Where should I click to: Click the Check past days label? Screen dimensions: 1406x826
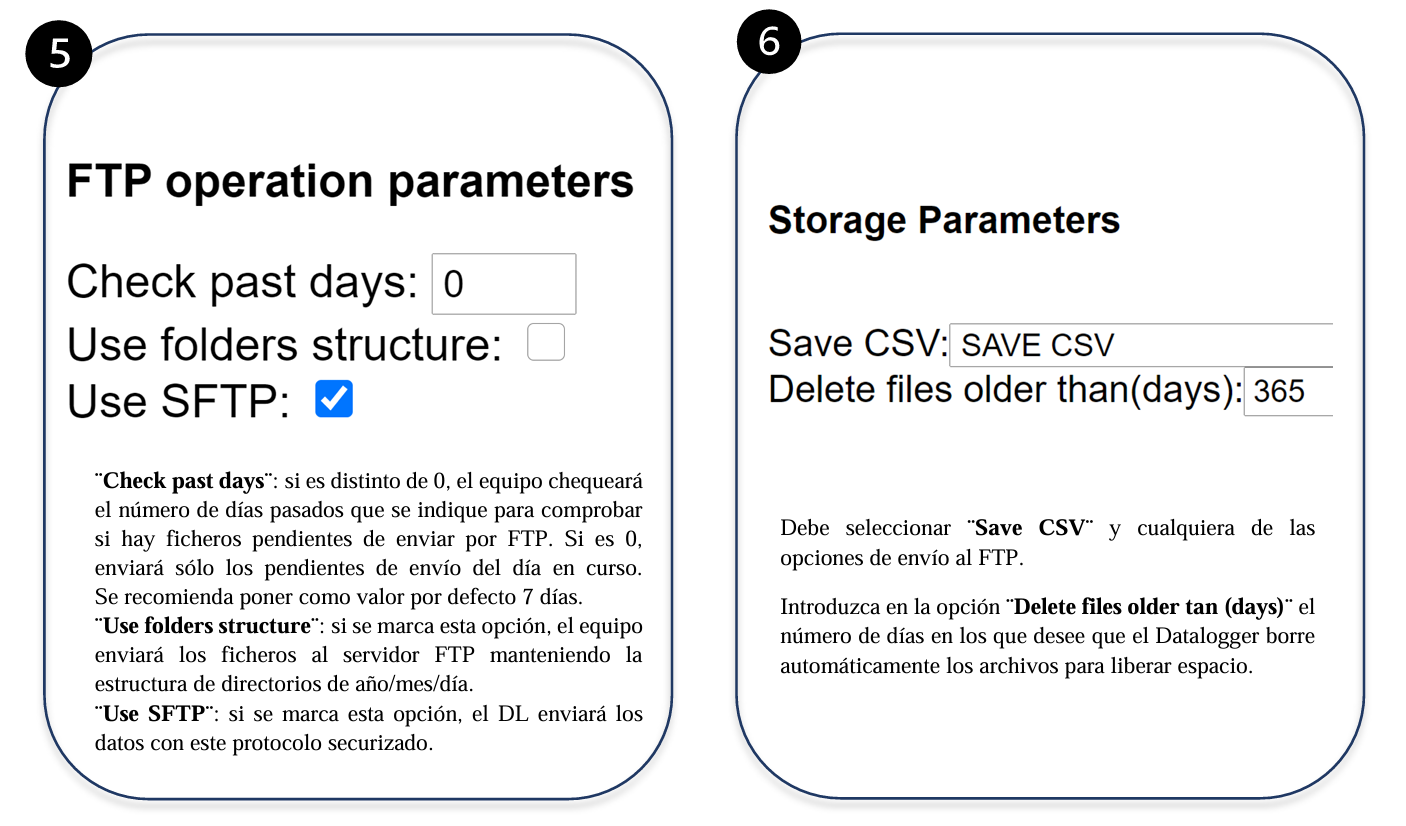241,283
